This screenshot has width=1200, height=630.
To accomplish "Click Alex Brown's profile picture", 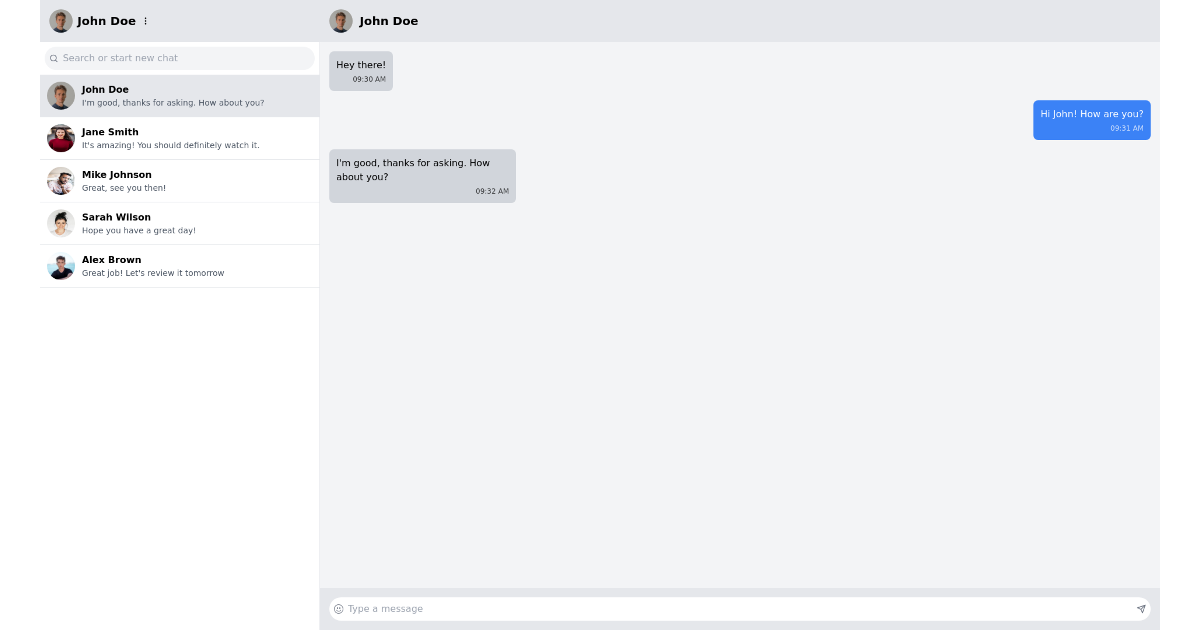I will point(60,265).
